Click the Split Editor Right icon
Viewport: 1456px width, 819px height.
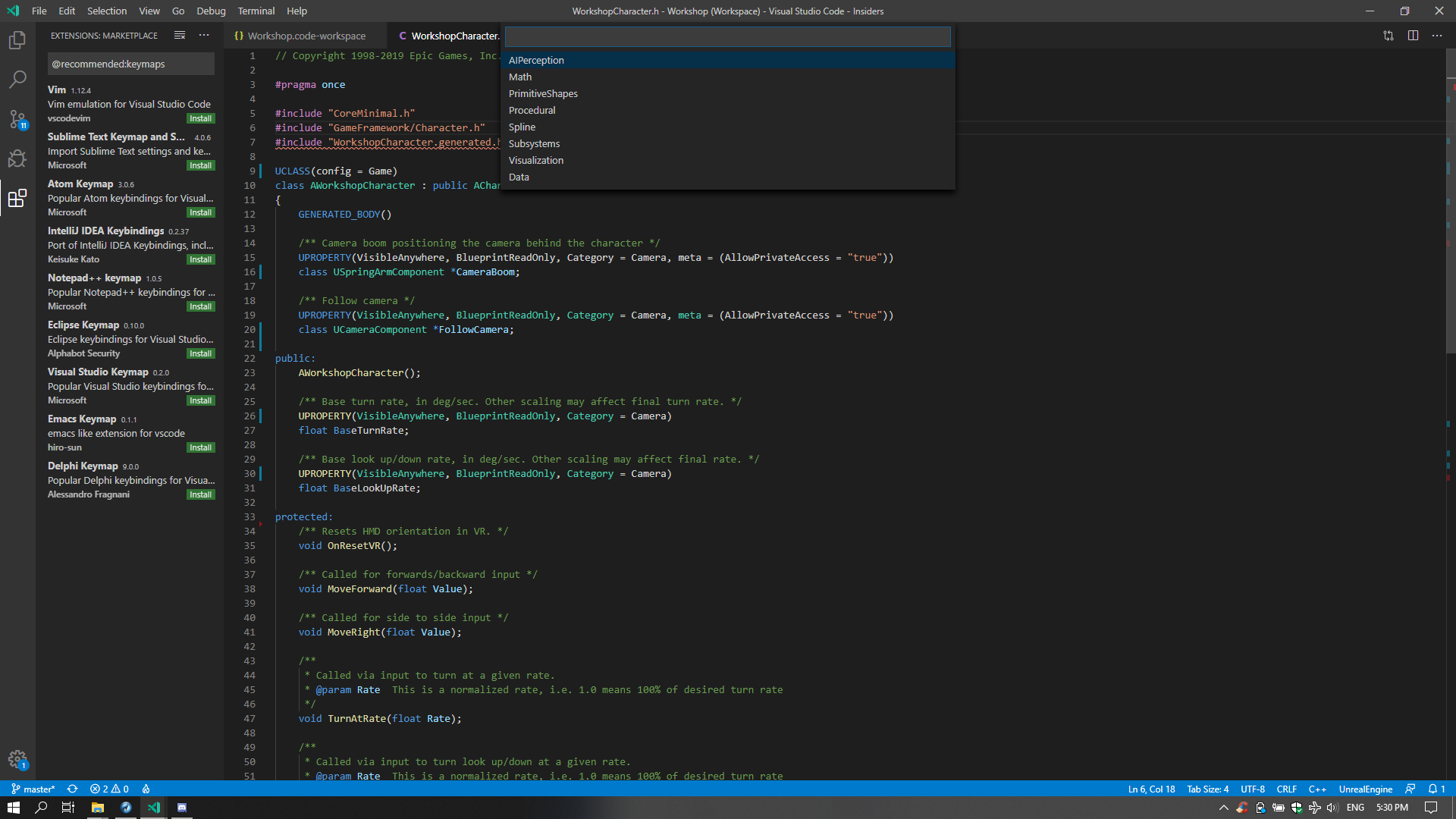[x=1413, y=36]
